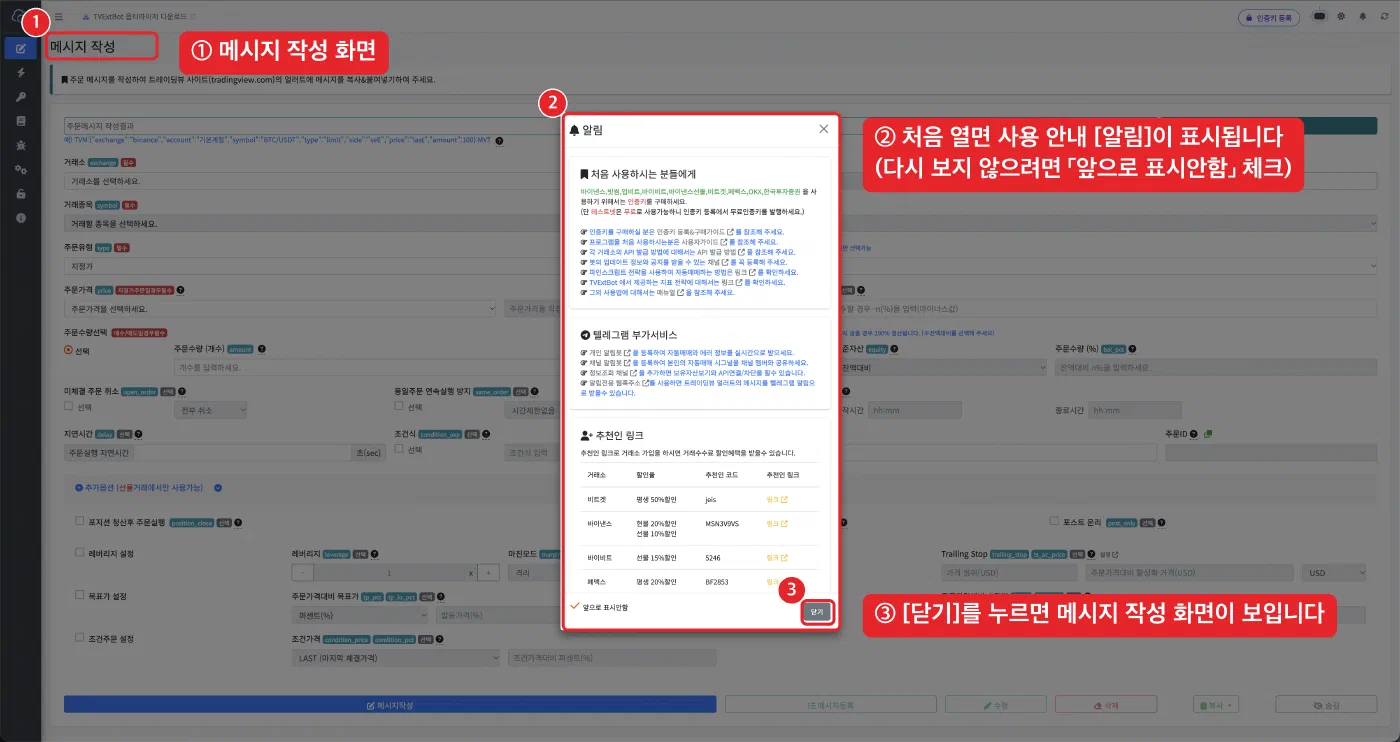1400x742 pixels.
Task: Open the LAST (마지막 체결가격) dropdown
Action: (x=396, y=658)
